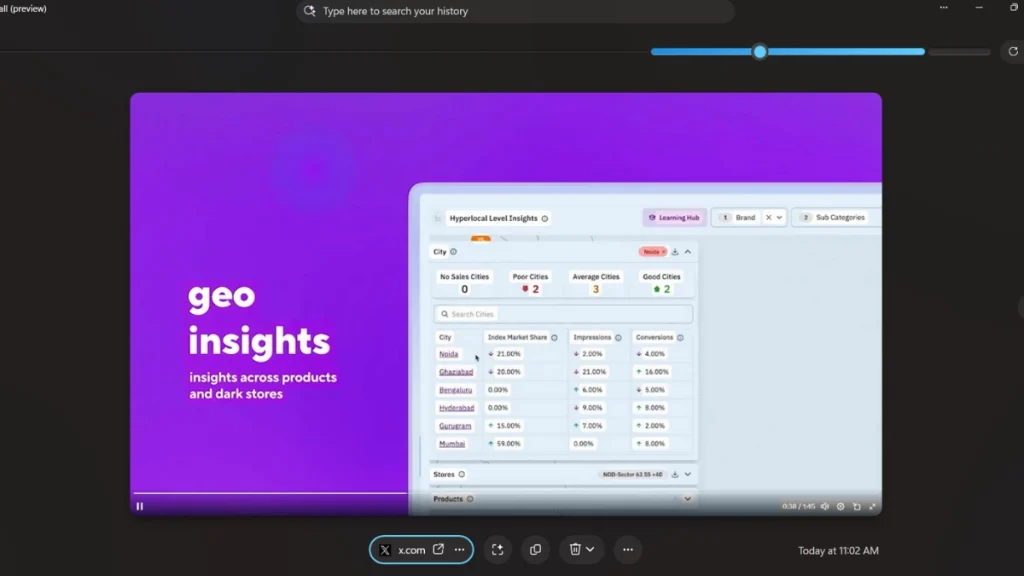Click the sidebar toggle icon beside Hyperlocal title

[438, 219]
